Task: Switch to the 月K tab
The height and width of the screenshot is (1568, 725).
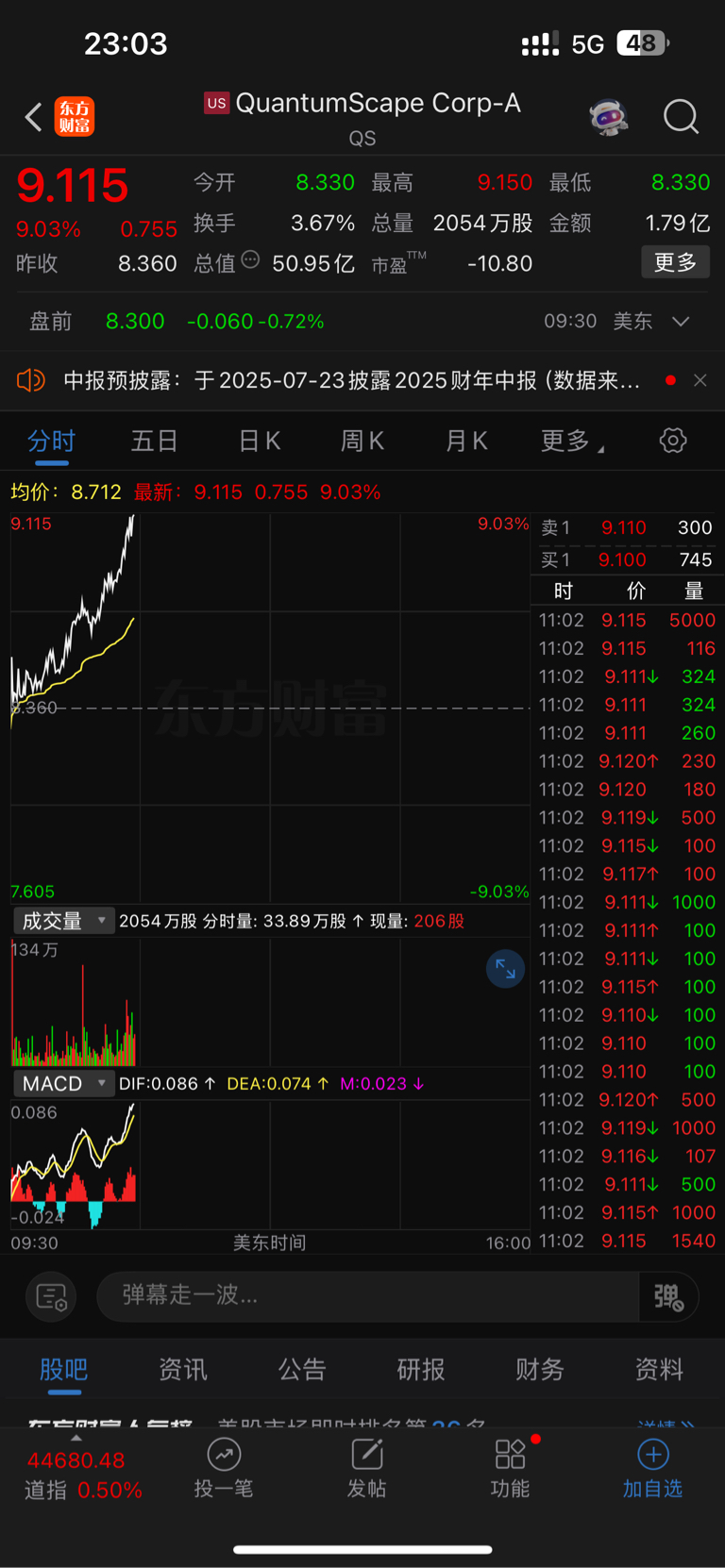Action: point(466,441)
